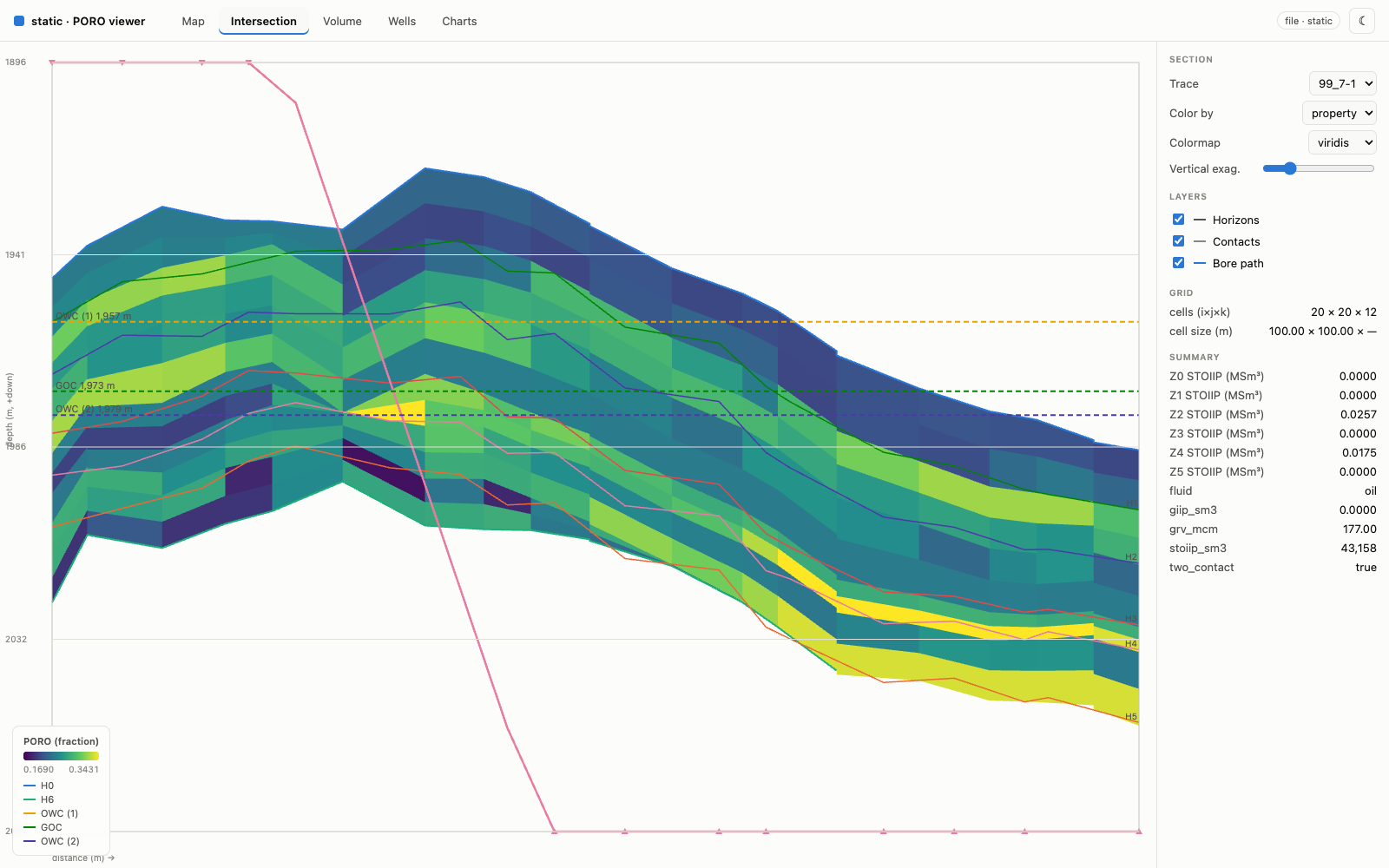This screenshot has width=1389, height=868.
Task: Click the GOC 1,973 m contact label
Action: point(85,385)
